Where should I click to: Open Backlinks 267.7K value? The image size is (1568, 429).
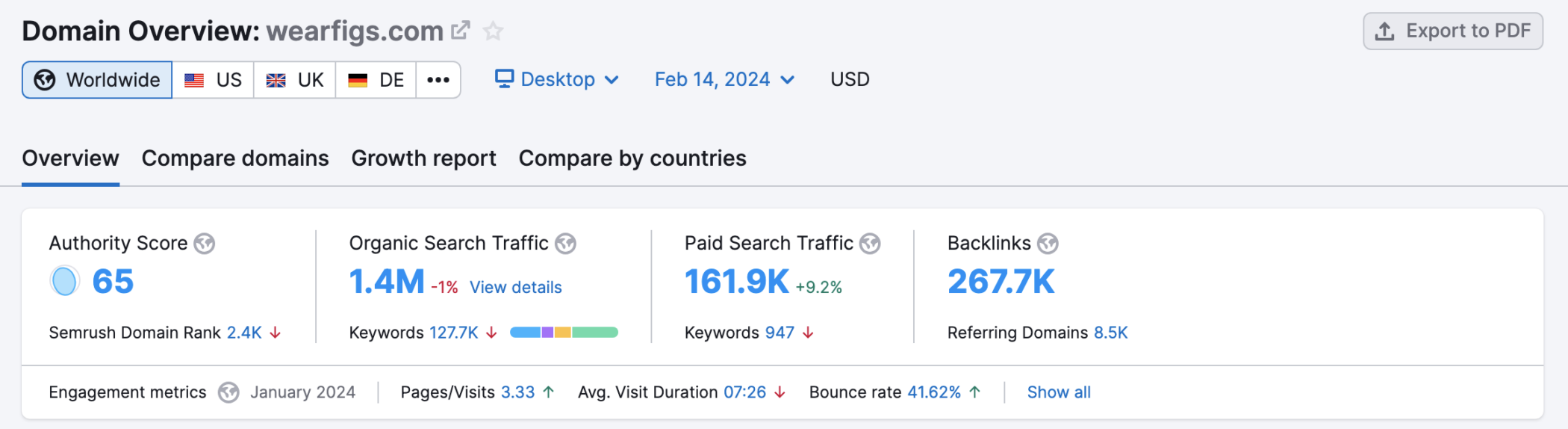coord(1001,282)
